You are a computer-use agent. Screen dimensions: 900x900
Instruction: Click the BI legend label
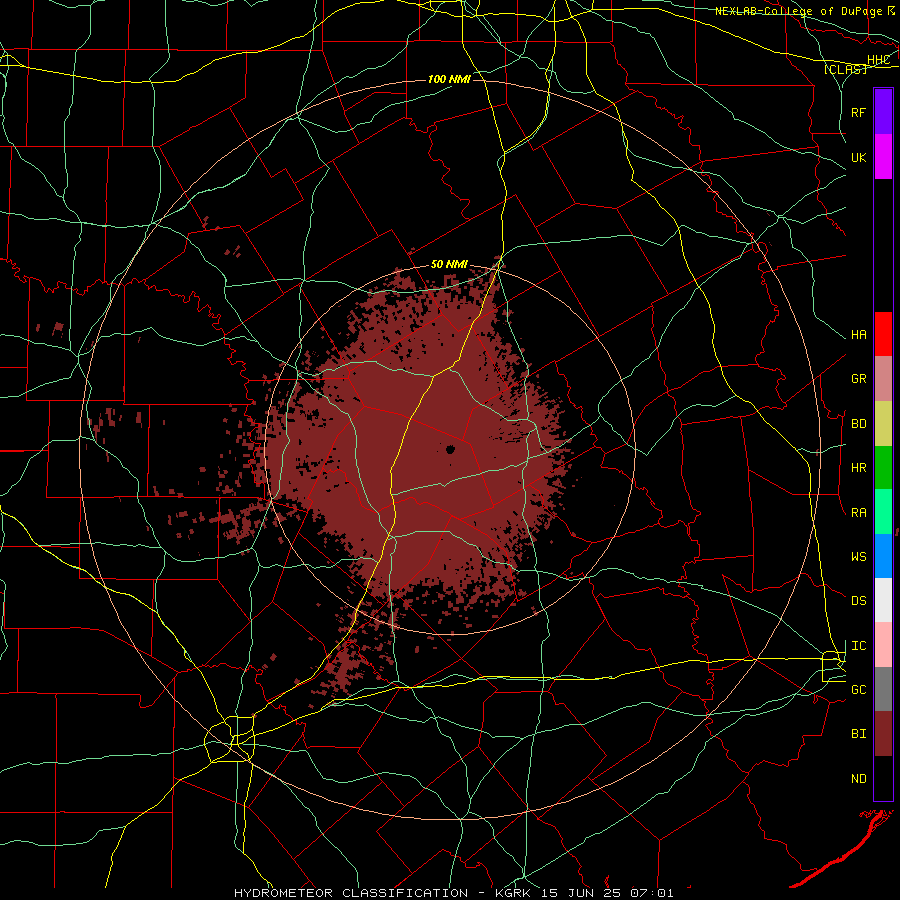click(859, 734)
